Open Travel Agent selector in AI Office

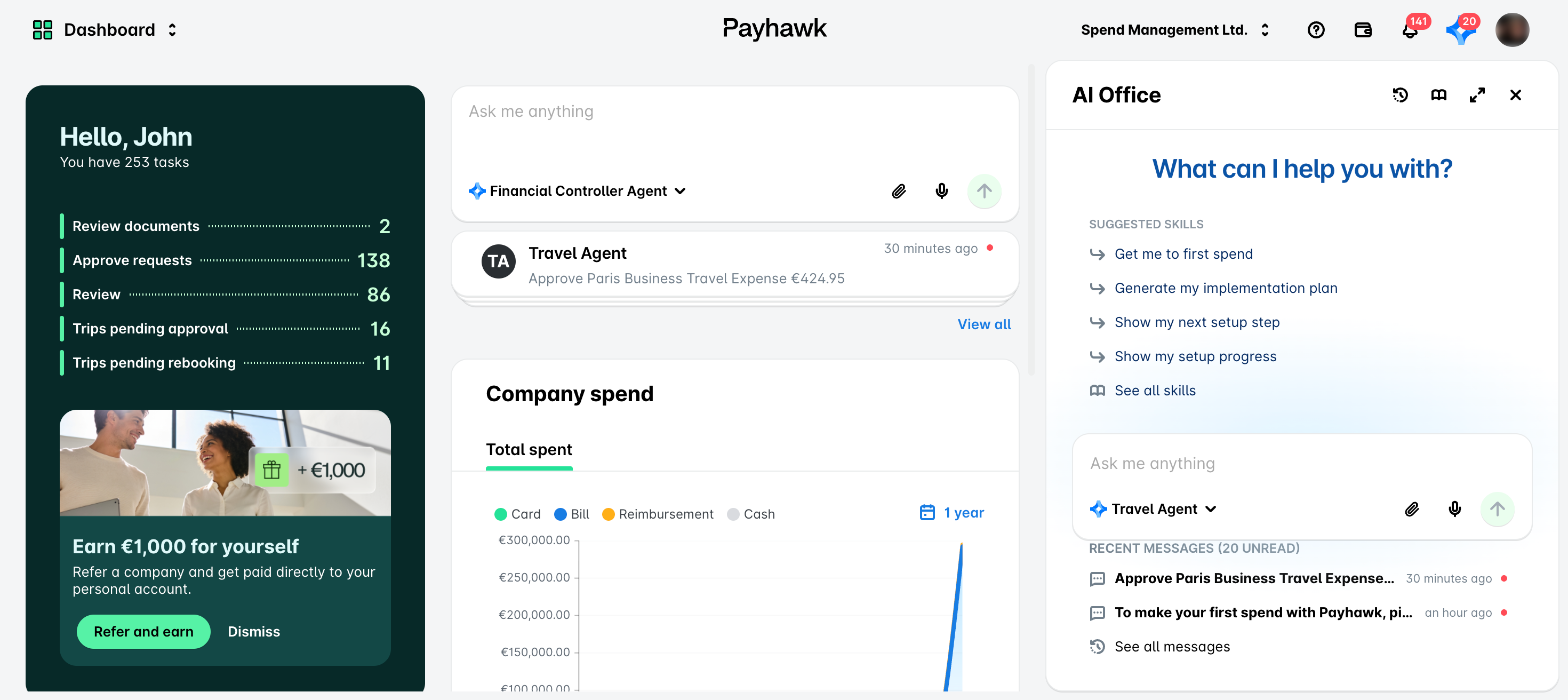coord(1153,509)
